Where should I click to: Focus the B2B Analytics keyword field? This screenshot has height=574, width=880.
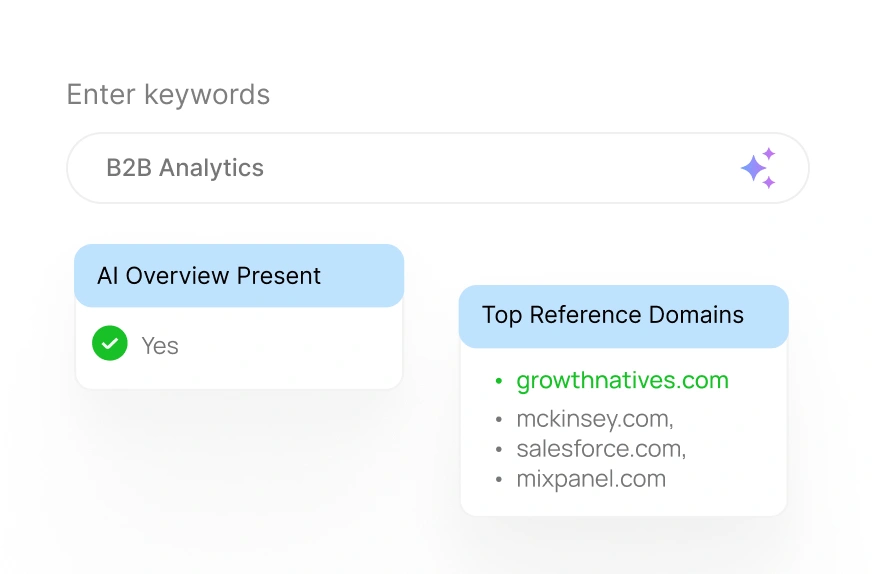pos(438,168)
